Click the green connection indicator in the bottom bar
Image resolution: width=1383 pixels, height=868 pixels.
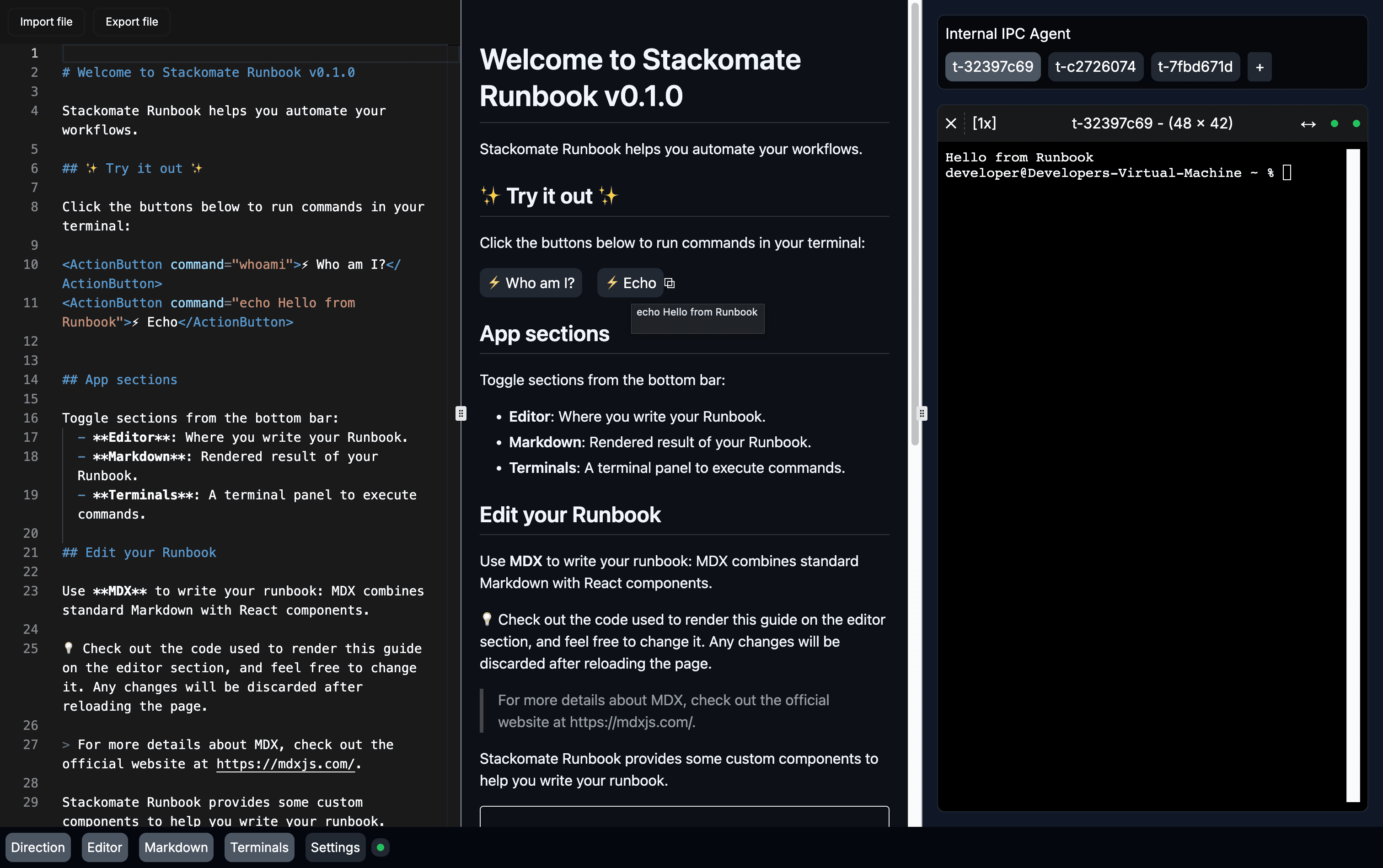pos(381,847)
